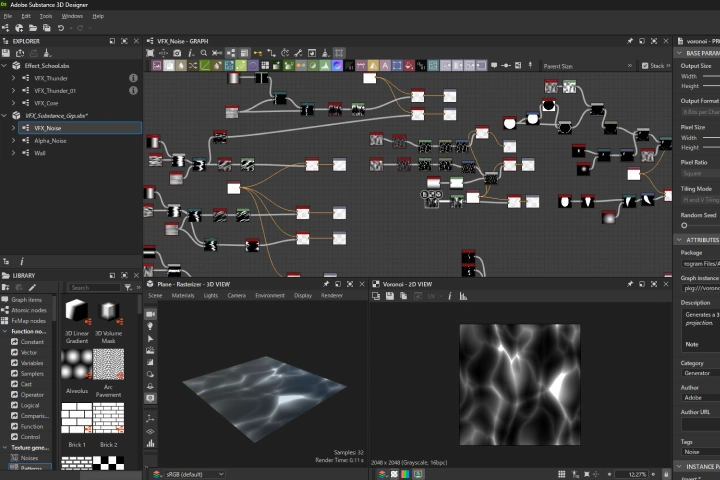
Task: Click the open folder icon in main toolbar
Action: click(x=33, y=28)
